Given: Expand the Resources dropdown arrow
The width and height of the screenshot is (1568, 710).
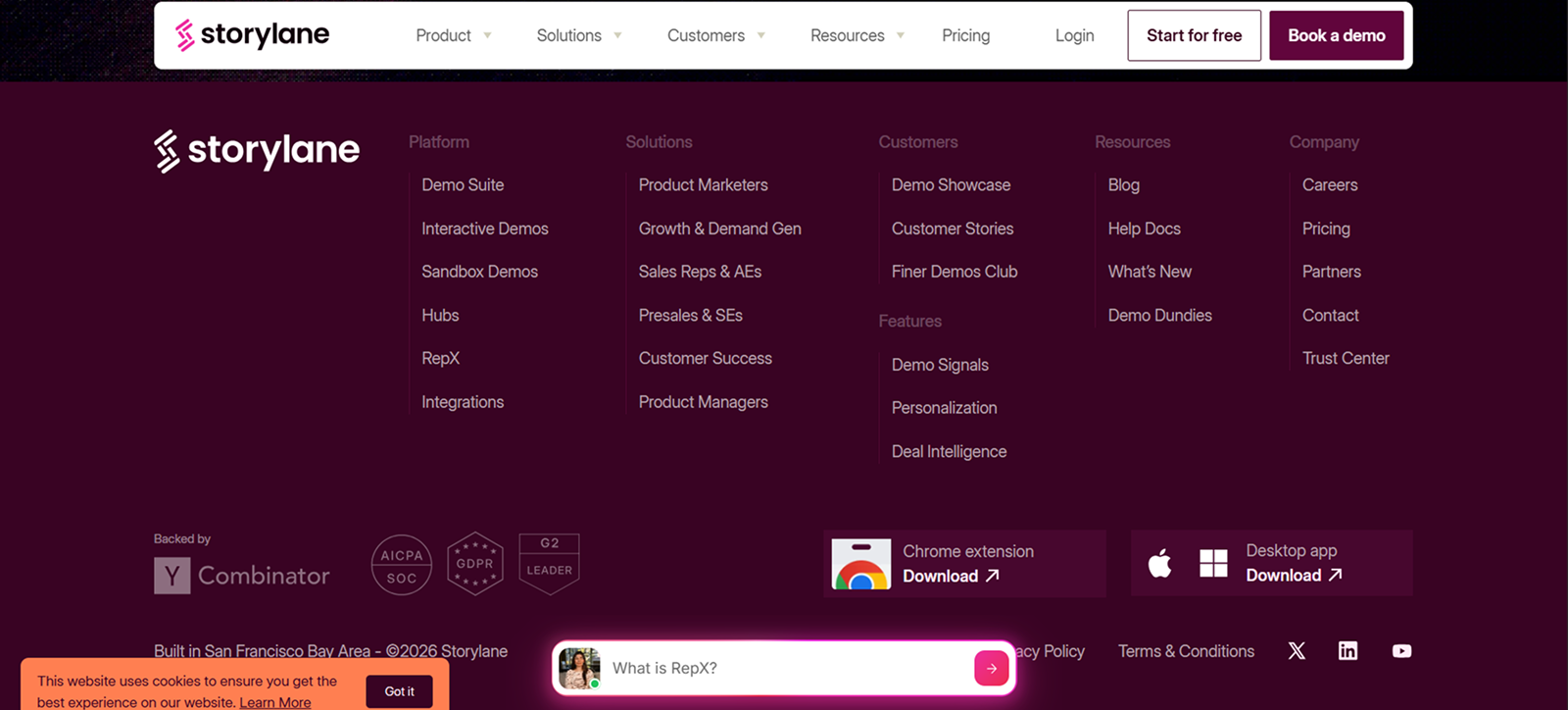Looking at the screenshot, I should [x=901, y=36].
